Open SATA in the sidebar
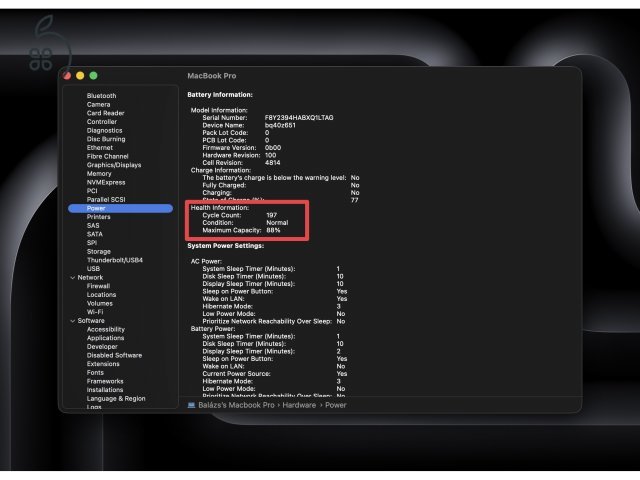Image resolution: width=640 pixels, height=480 pixels. click(x=94, y=234)
